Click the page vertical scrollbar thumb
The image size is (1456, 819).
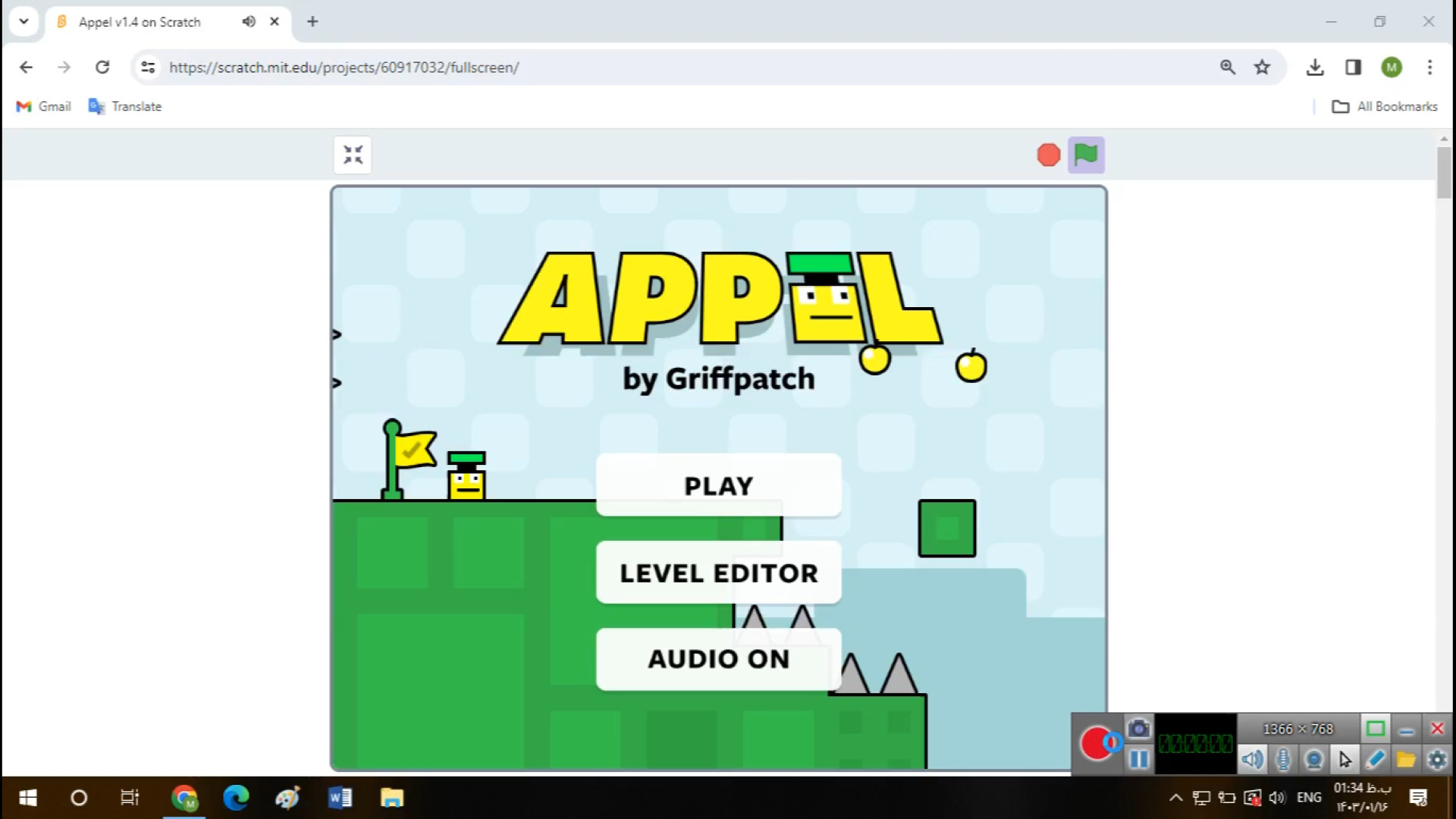1443,172
